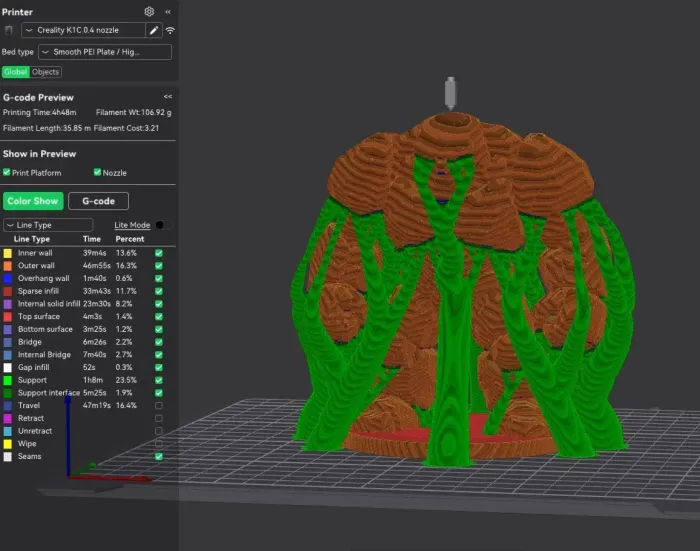Uncheck the Nozzle checkbox
The height and width of the screenshot is (551, 700).
tap(97, 172)
